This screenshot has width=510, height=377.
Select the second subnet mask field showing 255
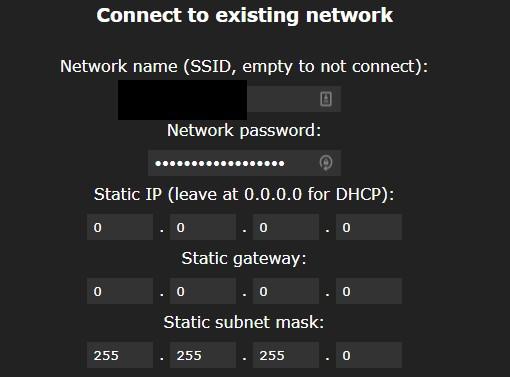coord(203,355)
